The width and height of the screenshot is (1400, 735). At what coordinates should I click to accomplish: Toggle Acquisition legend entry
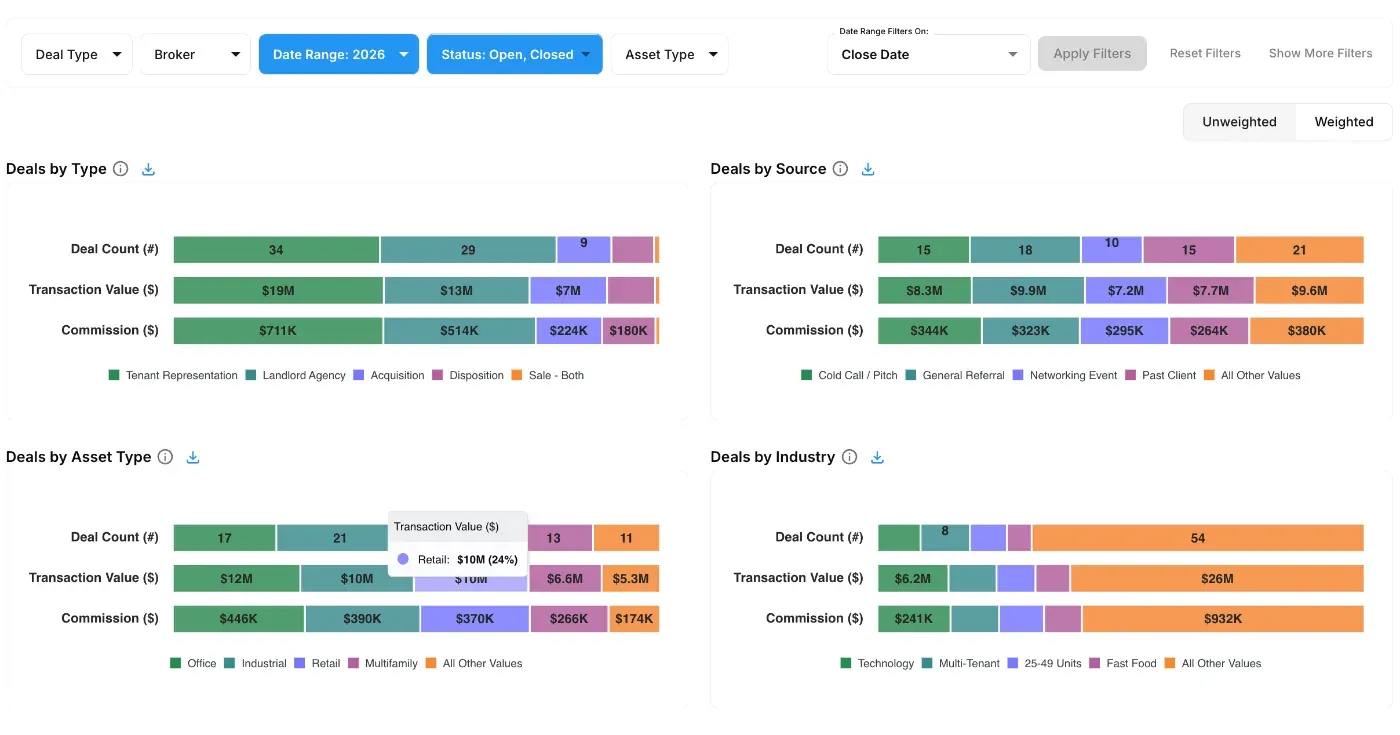click(x=388, y=376)
